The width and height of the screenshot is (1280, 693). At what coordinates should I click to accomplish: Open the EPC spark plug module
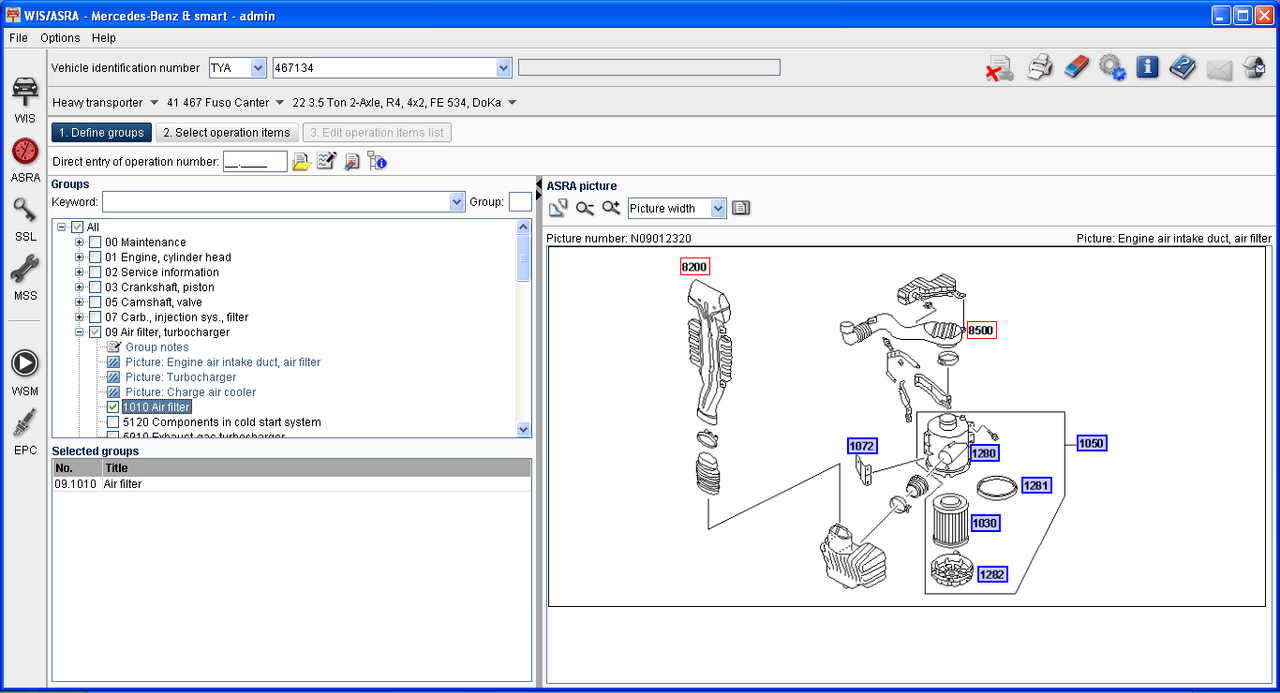coord(24,432)
